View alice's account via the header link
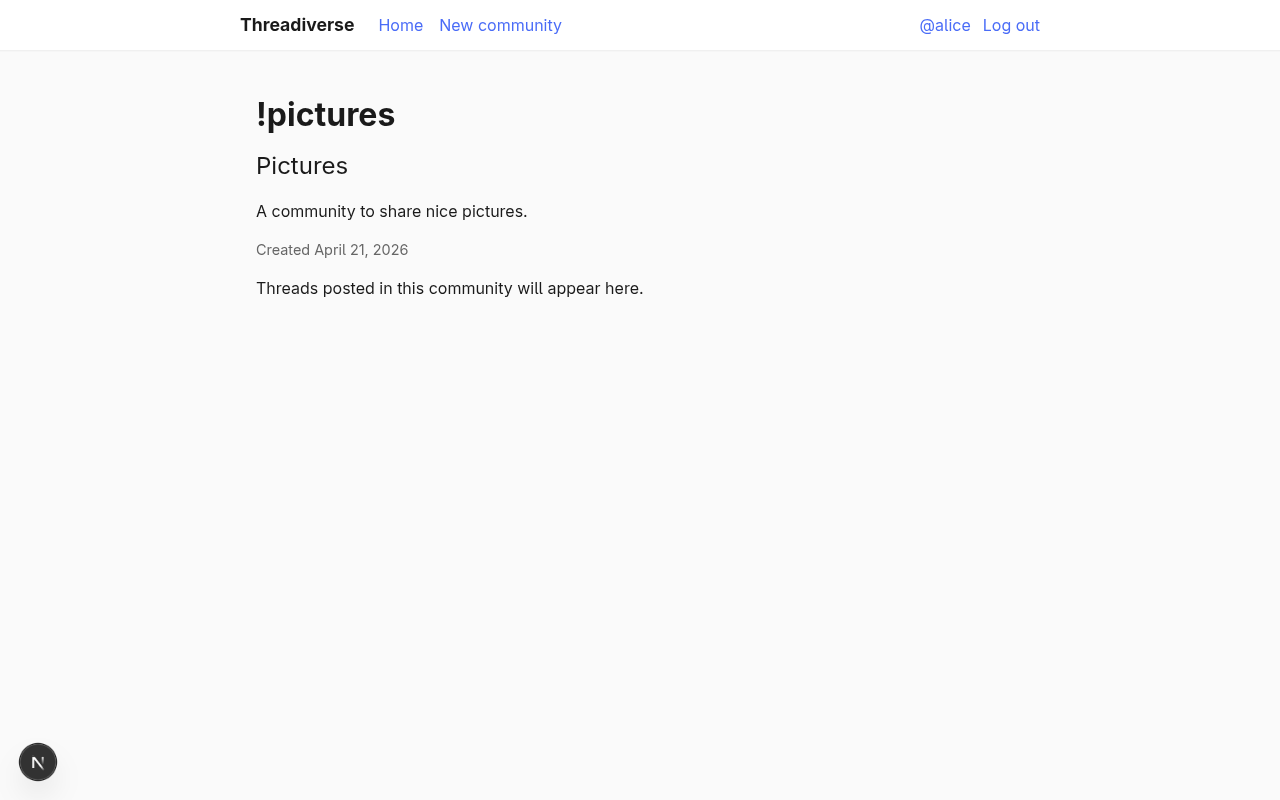The height and width of the screenshot is (800, 1280). pos(944,24)
